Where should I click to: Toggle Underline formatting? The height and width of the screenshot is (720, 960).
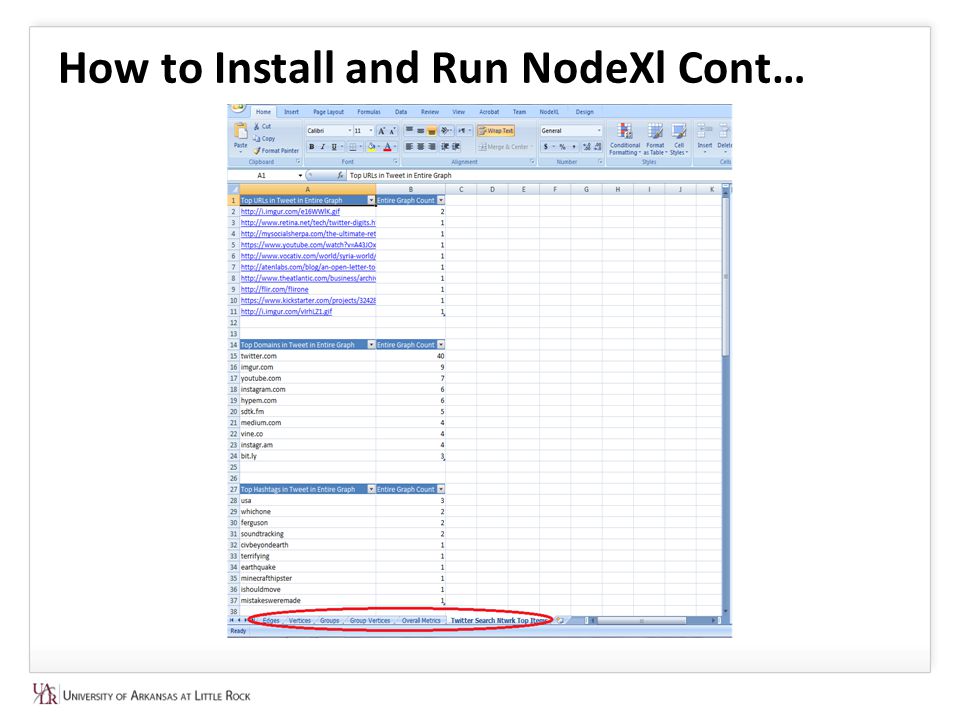[334, 147]
